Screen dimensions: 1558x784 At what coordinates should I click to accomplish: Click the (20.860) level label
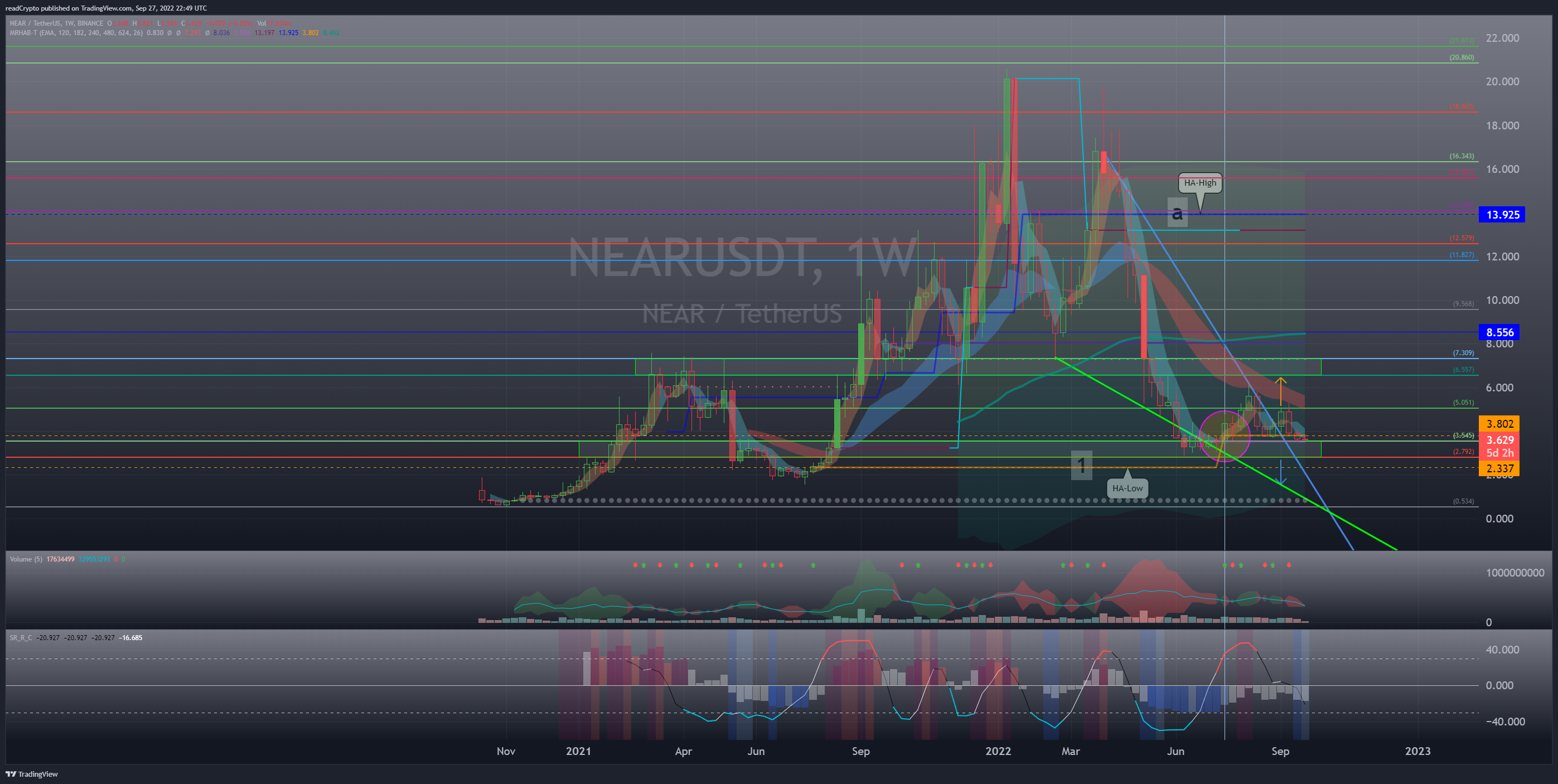[1461, 57]
